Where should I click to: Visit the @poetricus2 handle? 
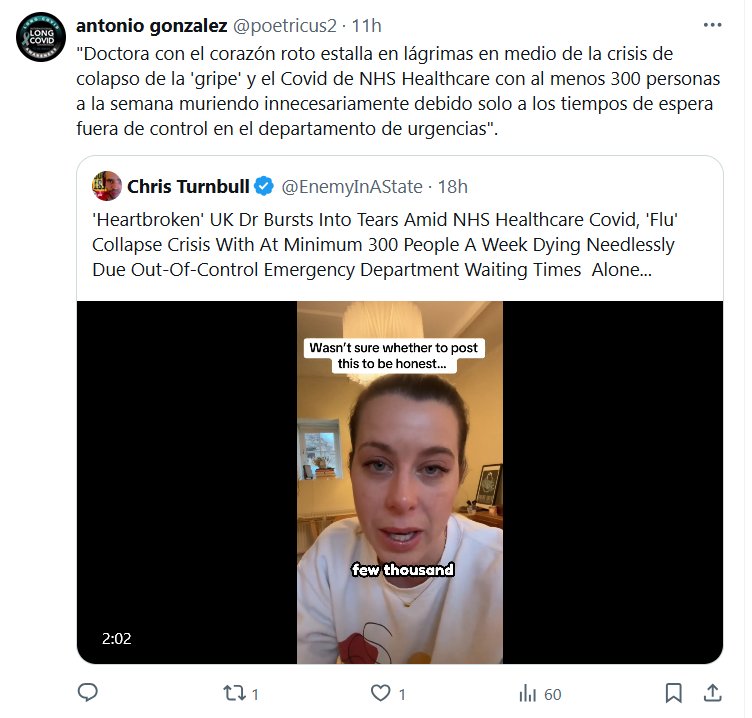click(285, 26)
